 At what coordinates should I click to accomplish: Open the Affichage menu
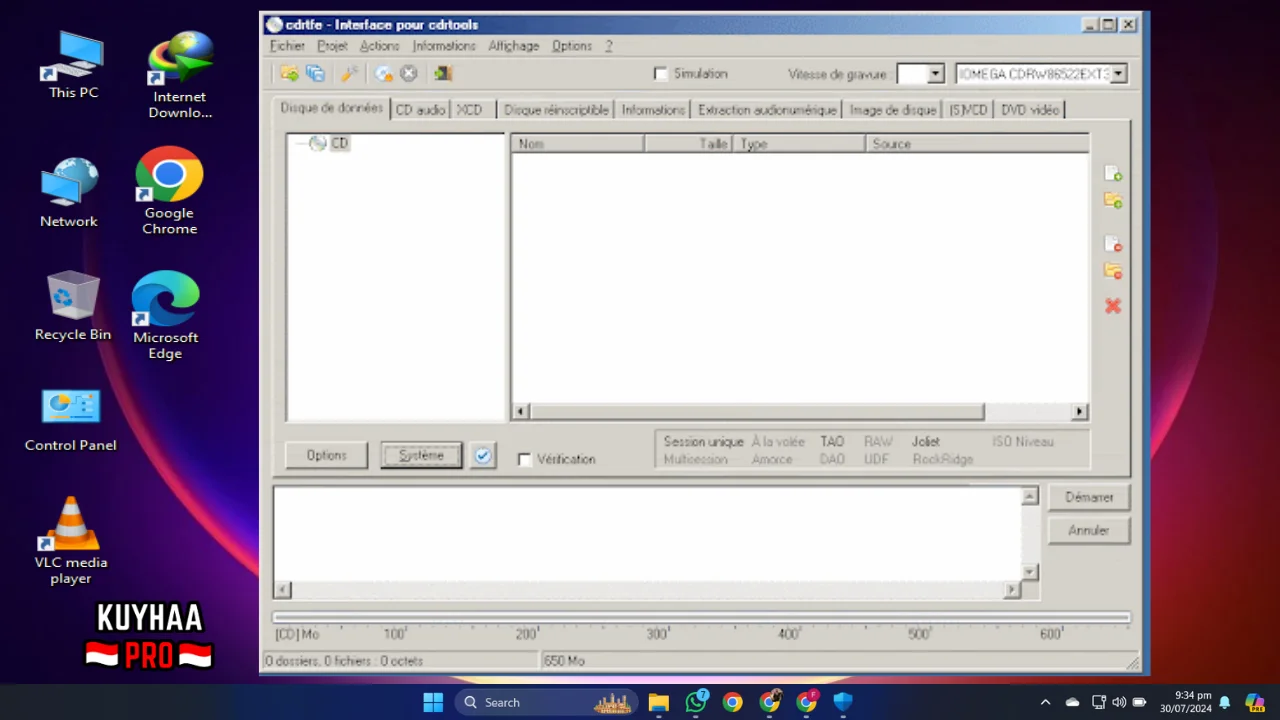coord(513,46)
